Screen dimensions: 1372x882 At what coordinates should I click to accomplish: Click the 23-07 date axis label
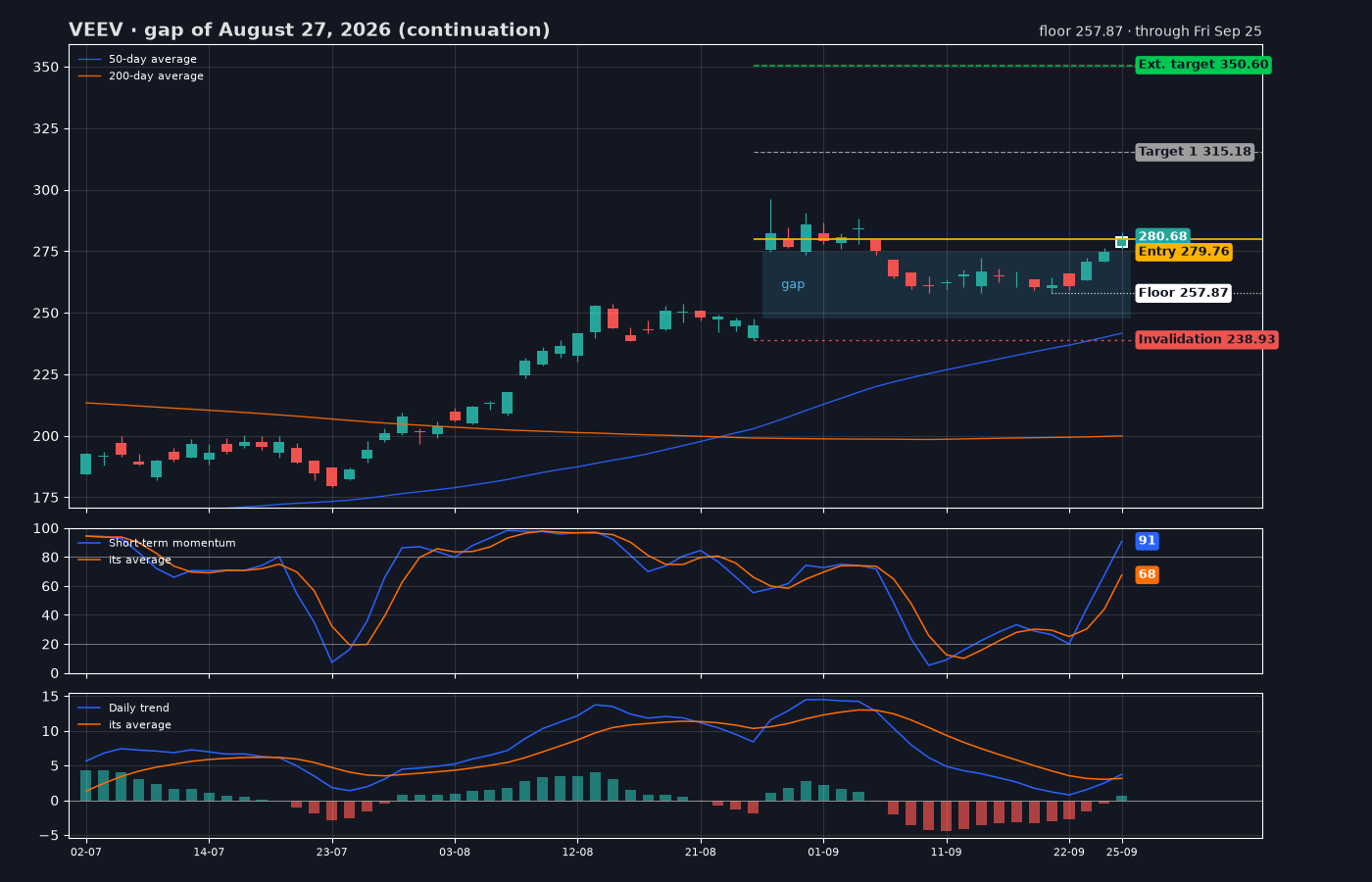[332, 853]
